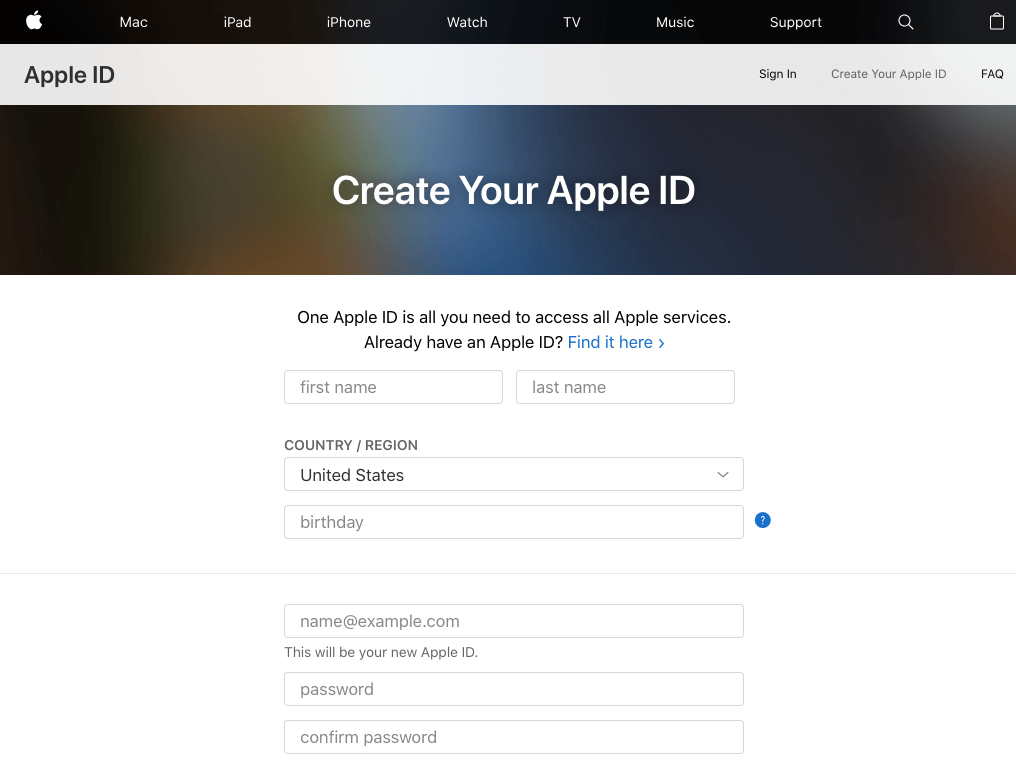Focus the password field

pyautogui.click(x=514, y=689)
